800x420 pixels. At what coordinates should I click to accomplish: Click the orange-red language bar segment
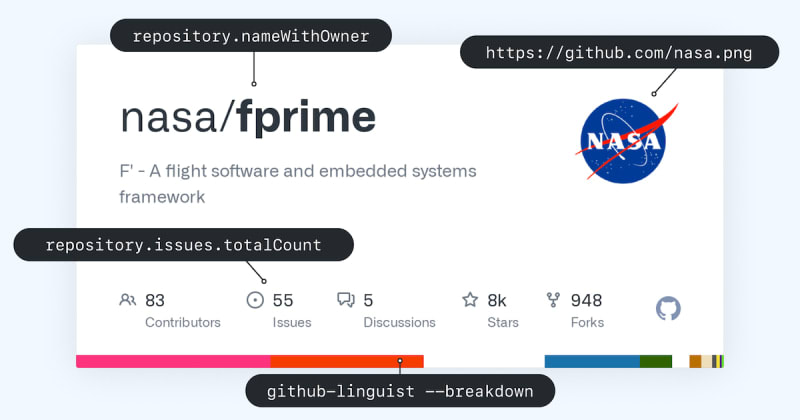click(x=347, y=361)
